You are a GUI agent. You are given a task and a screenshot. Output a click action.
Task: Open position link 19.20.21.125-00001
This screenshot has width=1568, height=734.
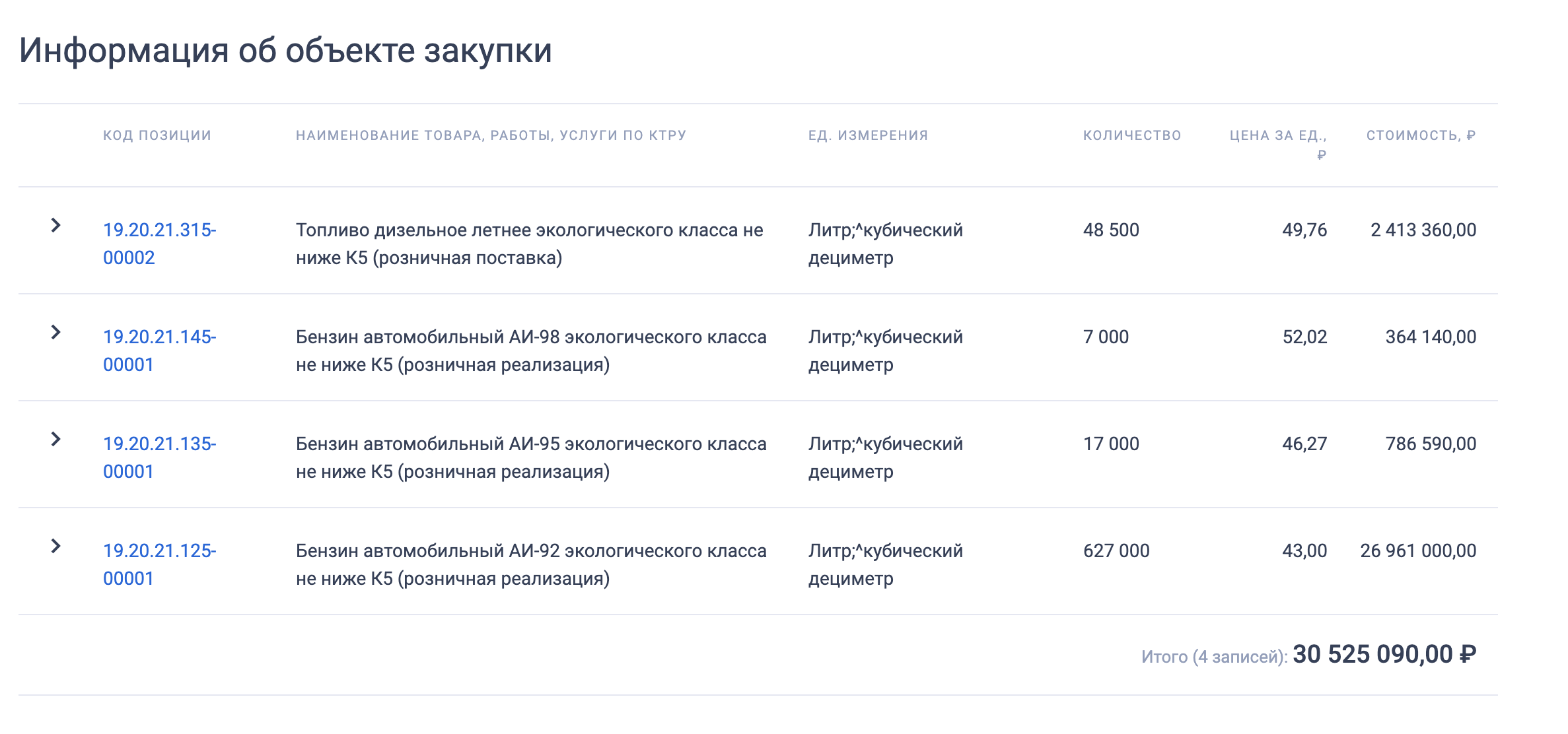pos(160,564)
